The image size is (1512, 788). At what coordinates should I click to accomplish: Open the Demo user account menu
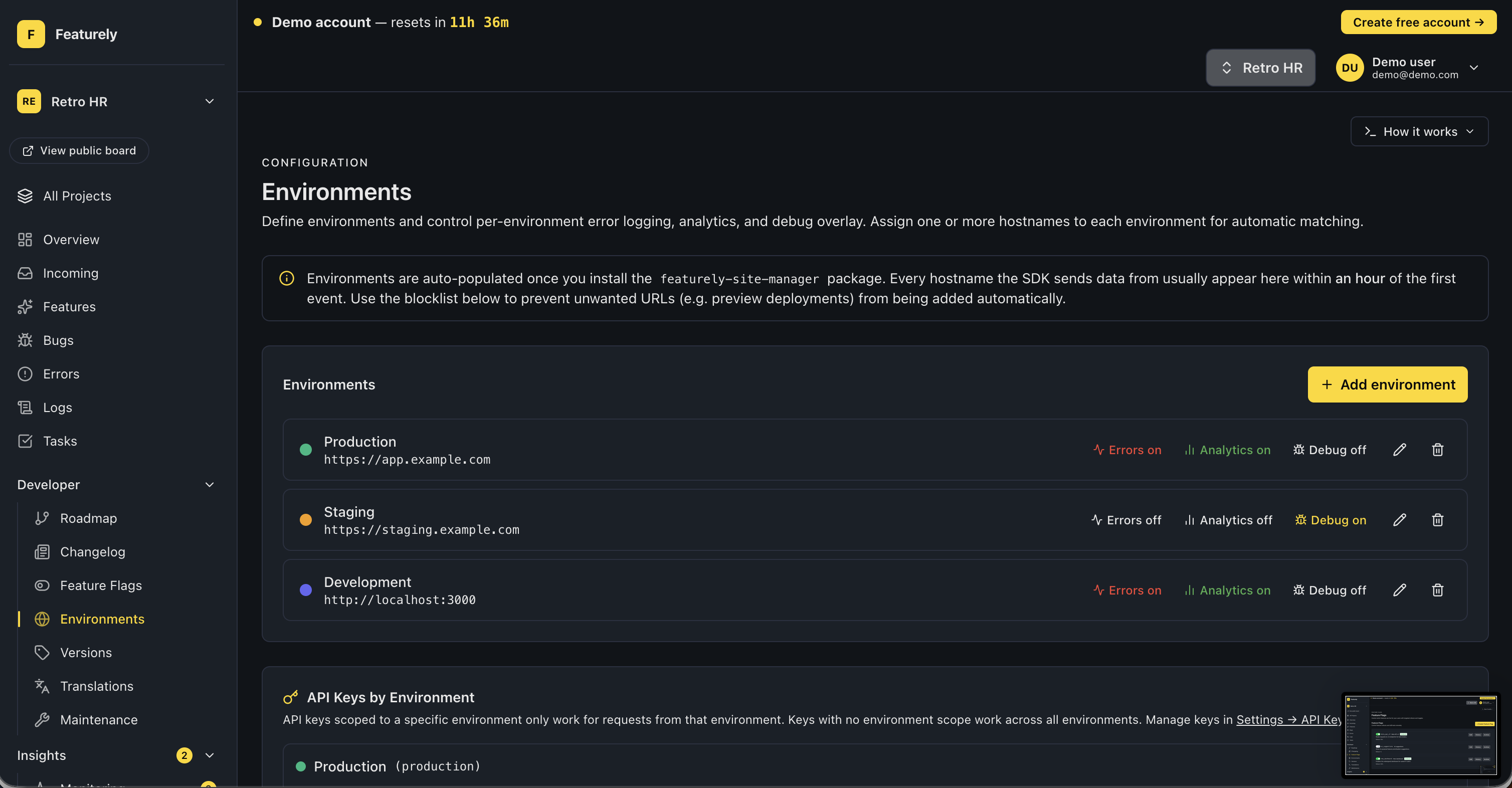[x=1407, y=68]
